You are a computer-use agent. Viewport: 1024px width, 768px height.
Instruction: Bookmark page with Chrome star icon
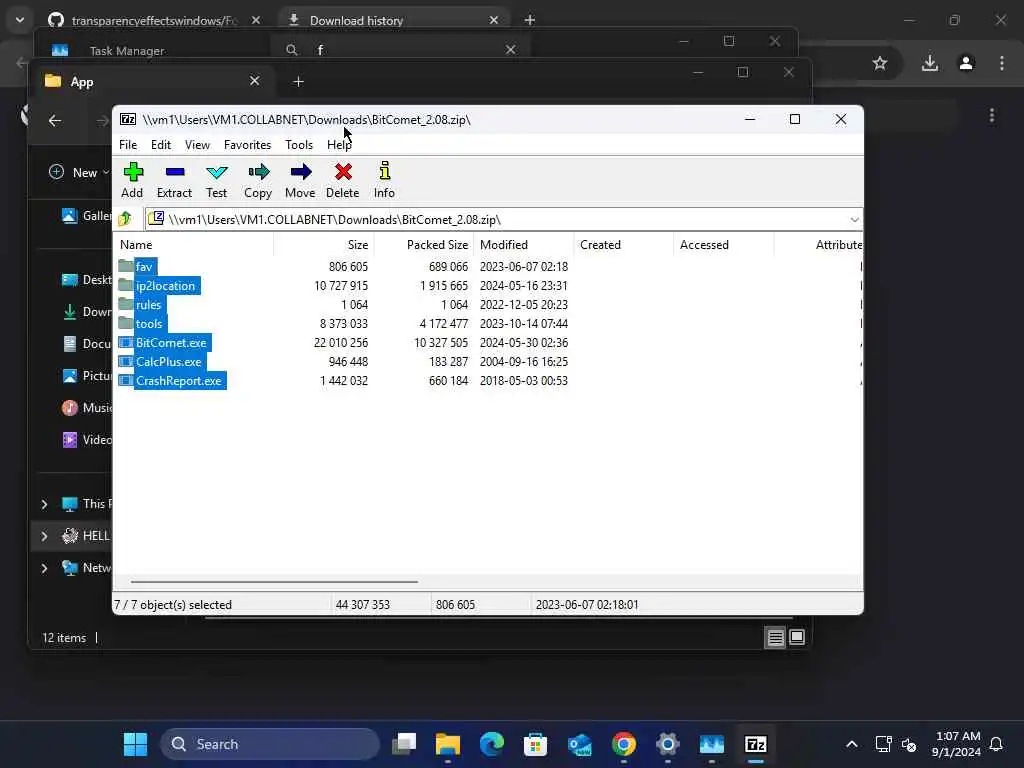(880, 63)
